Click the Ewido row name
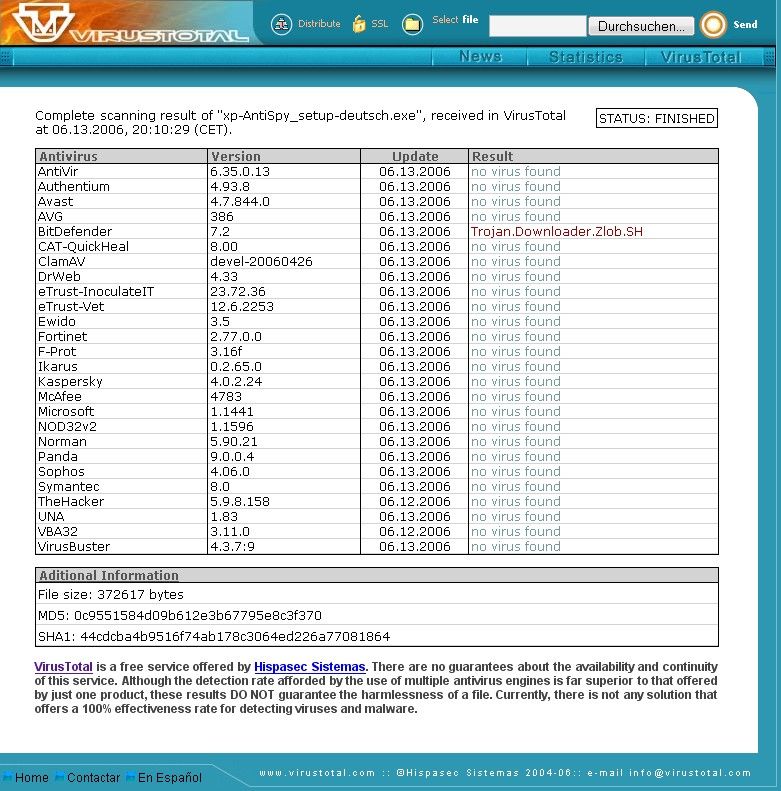The image size is (781, 791). (57, 322)
